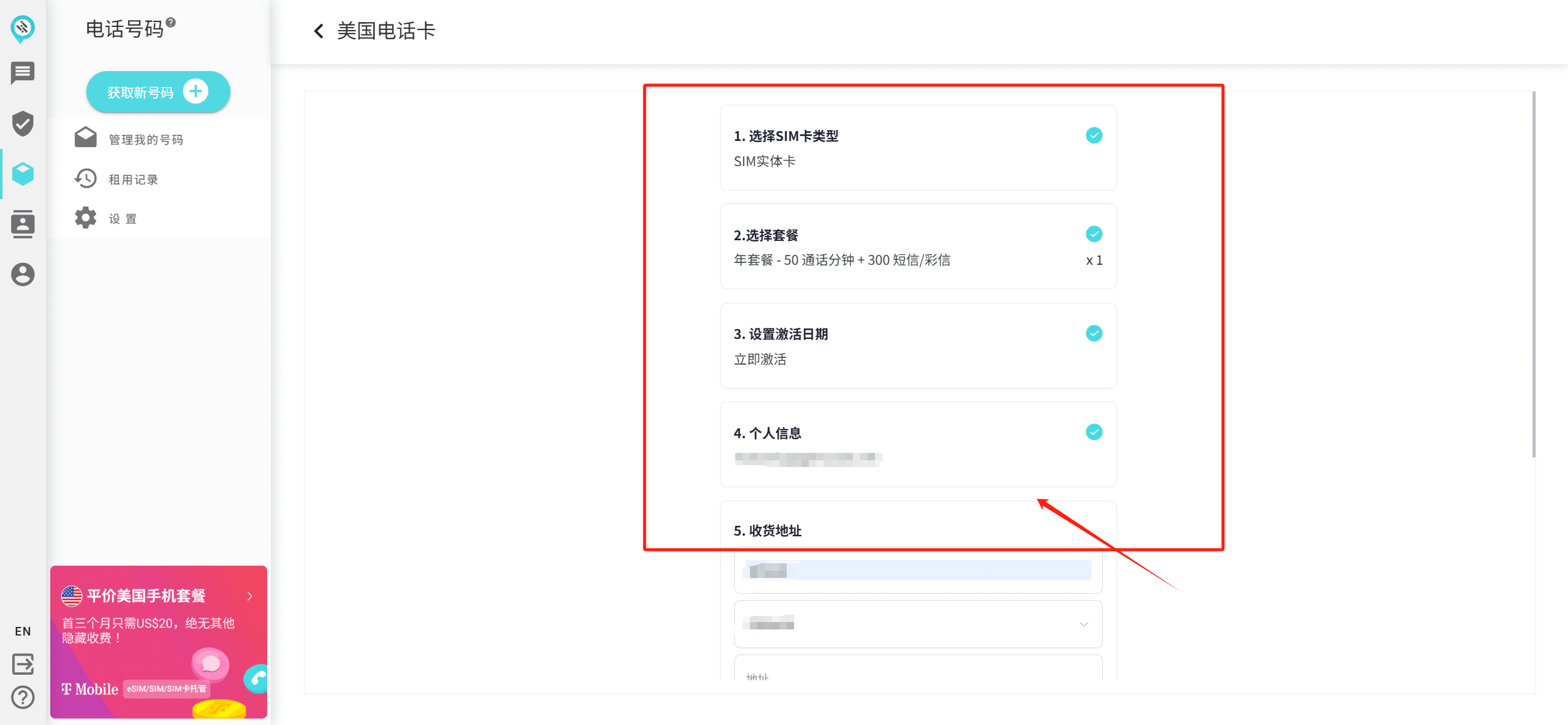The height and width of the screenshot is (725, 1568).
Task: Click the logout icon above the help icon
Action: pos(23,664)
